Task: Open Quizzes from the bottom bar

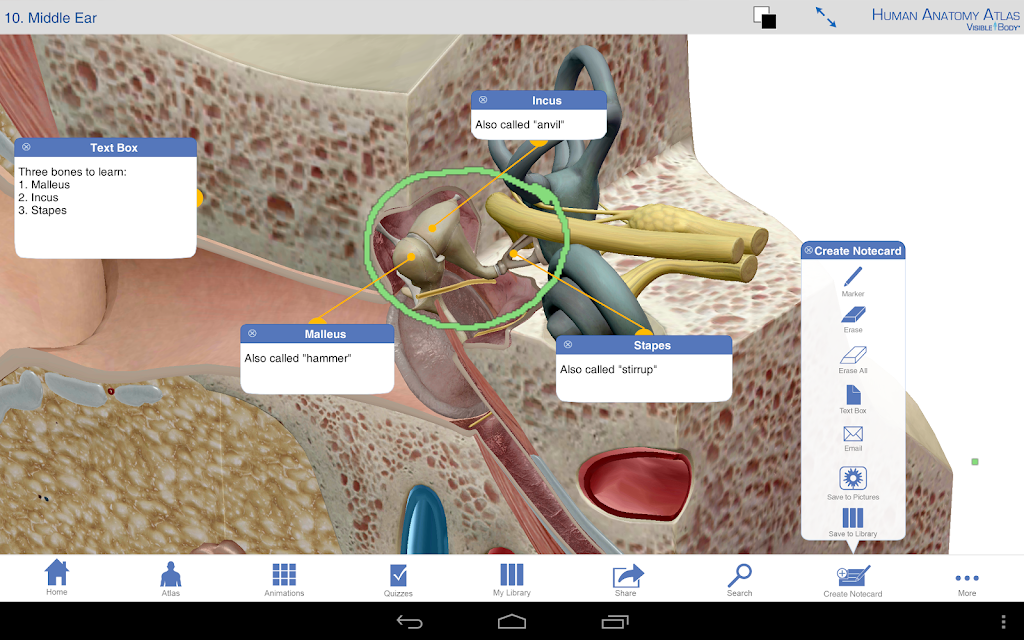Action: pyautogui.click(x=398, y=579)
